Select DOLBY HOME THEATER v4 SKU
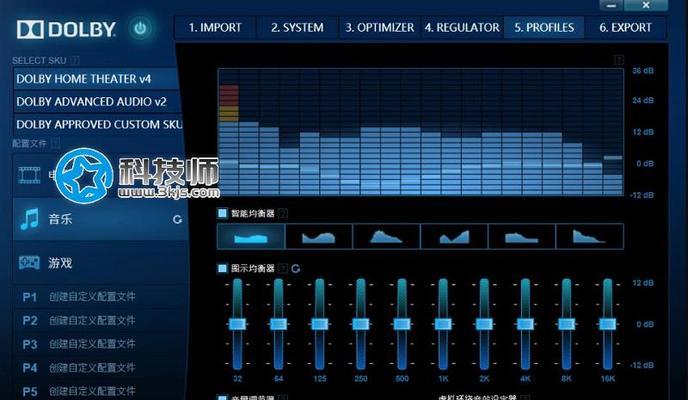Screen dimensions: 688x400 pyautogui.click(x=96, y=79)
